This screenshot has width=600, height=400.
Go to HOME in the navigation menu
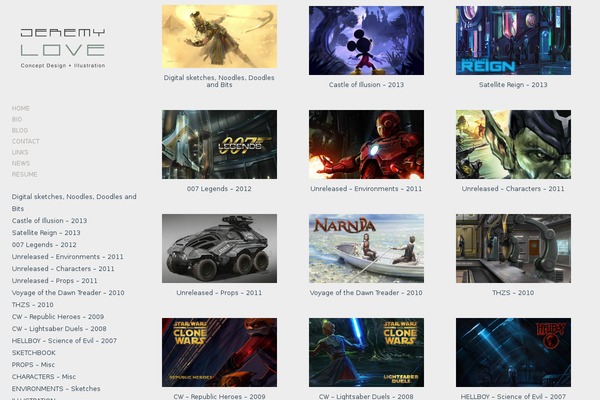click(21, 108)
